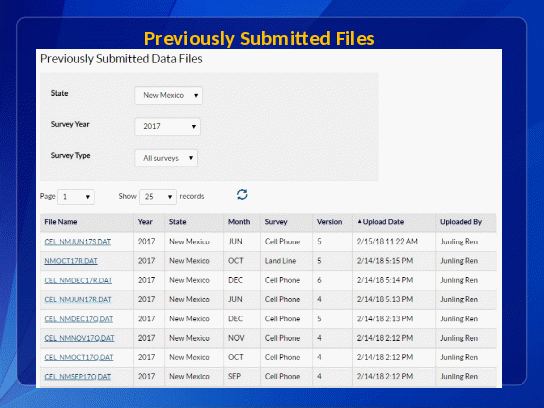Screen dimensions: 544x408
Task: Open the State dropdown showing New Mexico
Action: 169,95
